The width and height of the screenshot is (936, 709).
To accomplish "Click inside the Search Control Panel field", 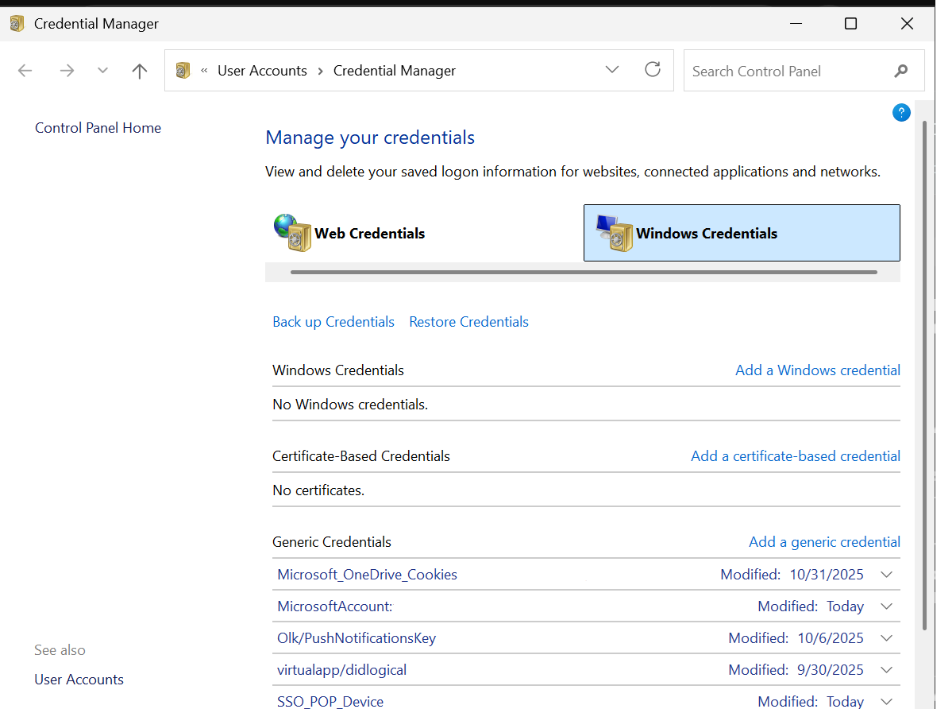I will pos(785,71).
